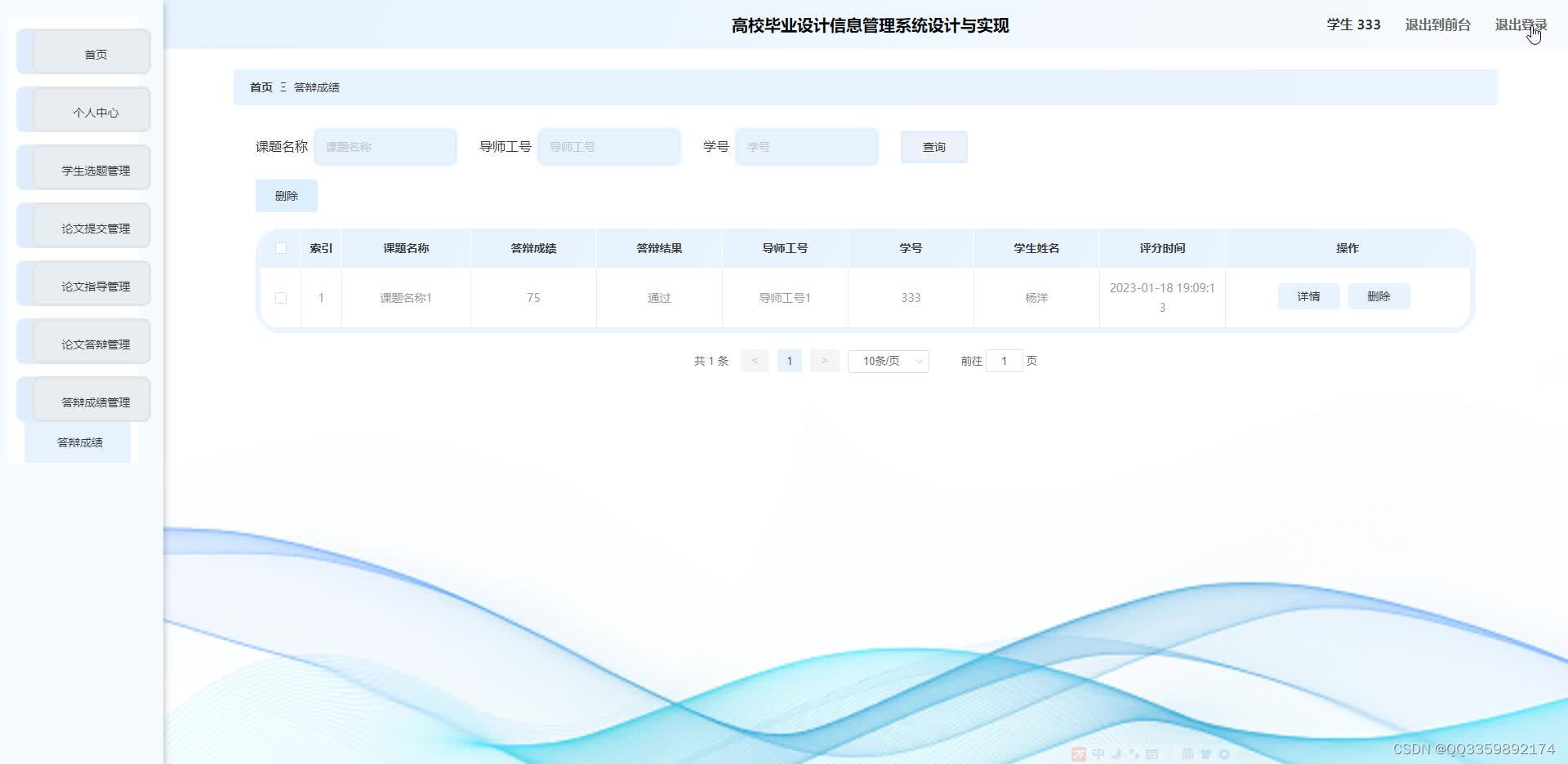Click the 杨洋 student name cell
Screen dimensions: 1568x764
[x=1036, y=298]
